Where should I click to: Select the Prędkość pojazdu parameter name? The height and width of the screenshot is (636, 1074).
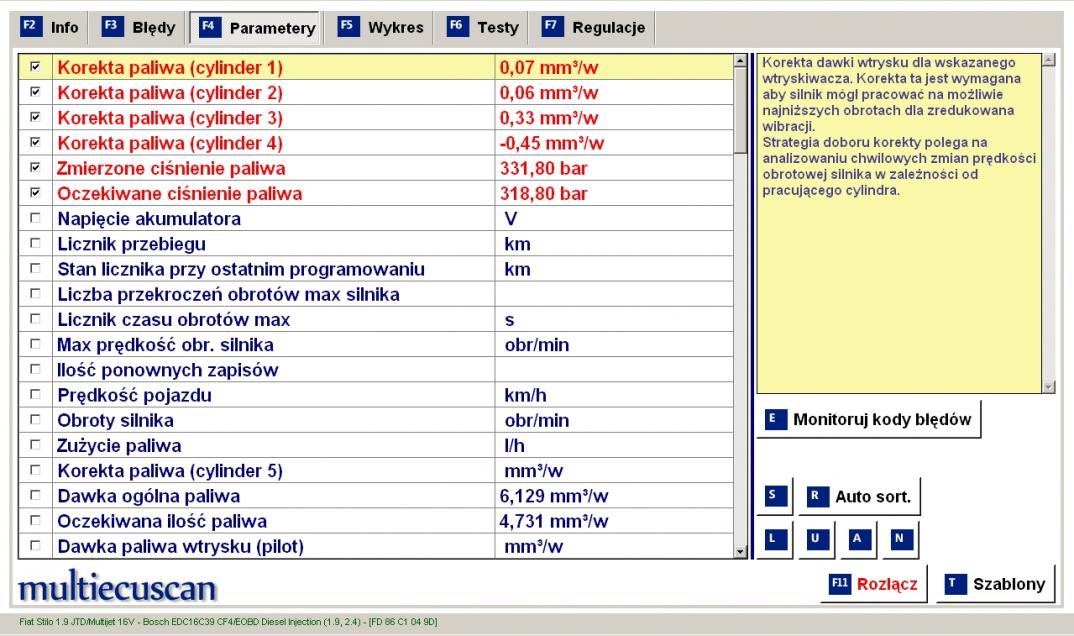pos(134,395)
